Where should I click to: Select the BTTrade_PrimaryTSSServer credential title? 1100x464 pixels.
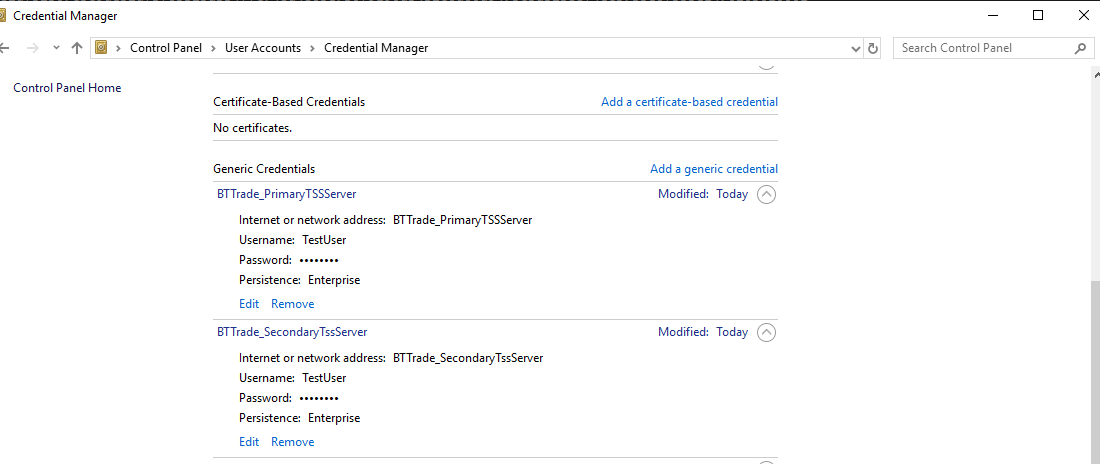(x=286, y=194)
